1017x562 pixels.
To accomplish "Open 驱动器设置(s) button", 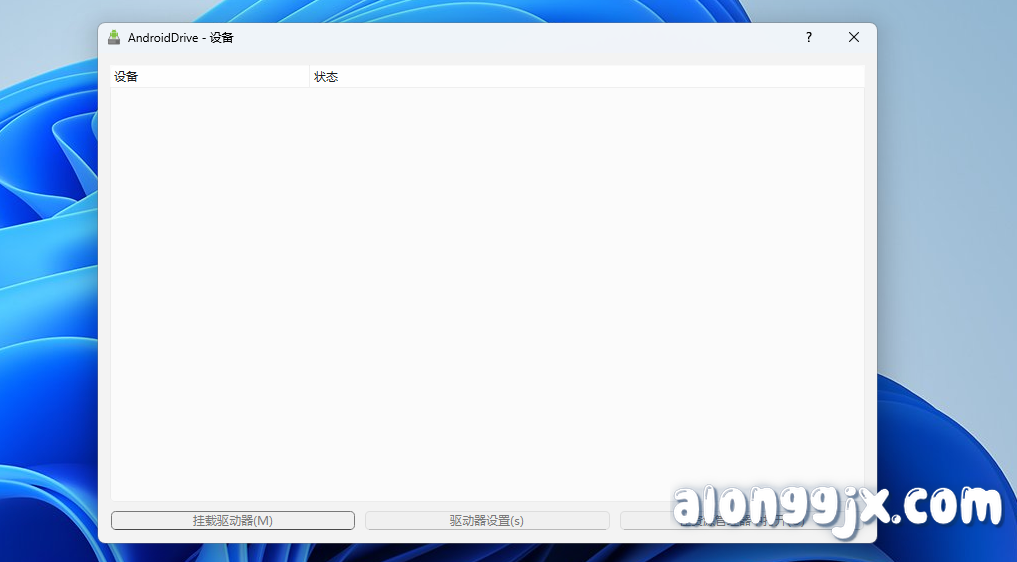I will coord(487,520).
